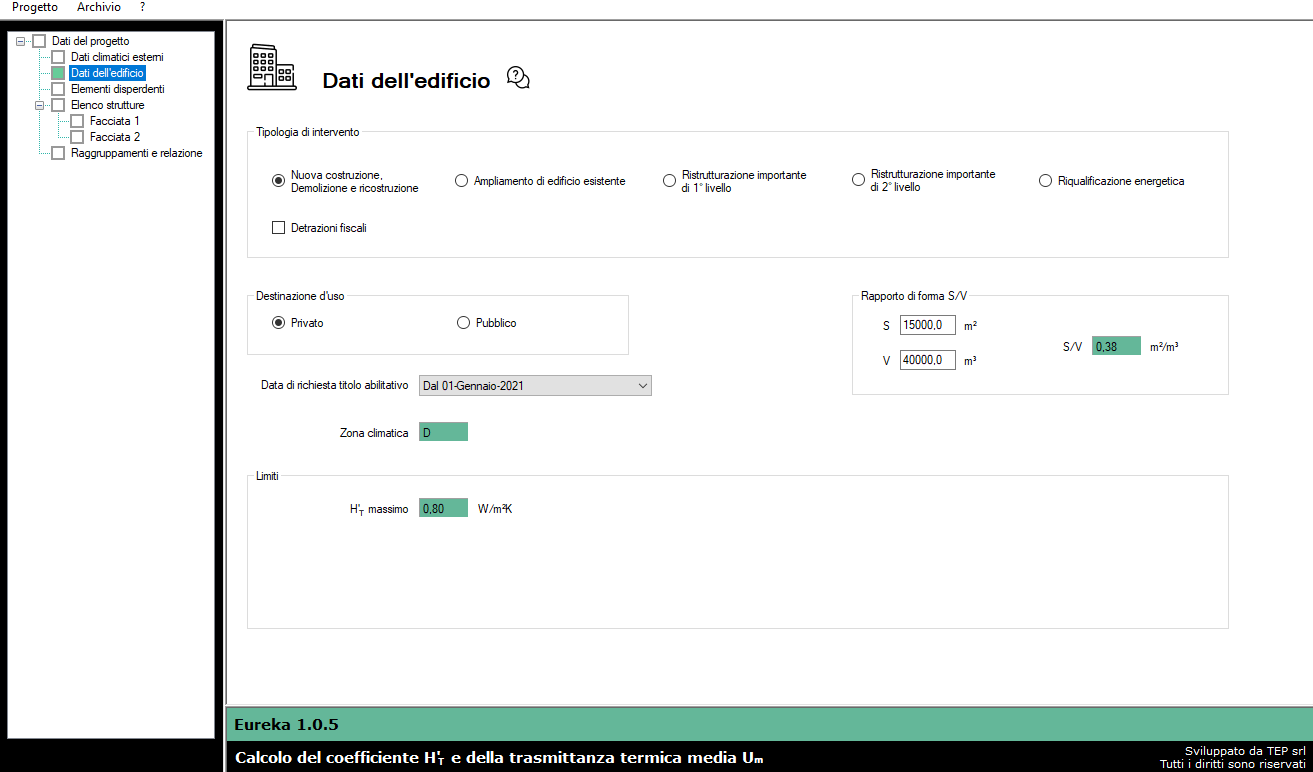1313x772 pixels.
Task: Collapse the Dati del progetto tree node
Action: (x=20, y=41)
